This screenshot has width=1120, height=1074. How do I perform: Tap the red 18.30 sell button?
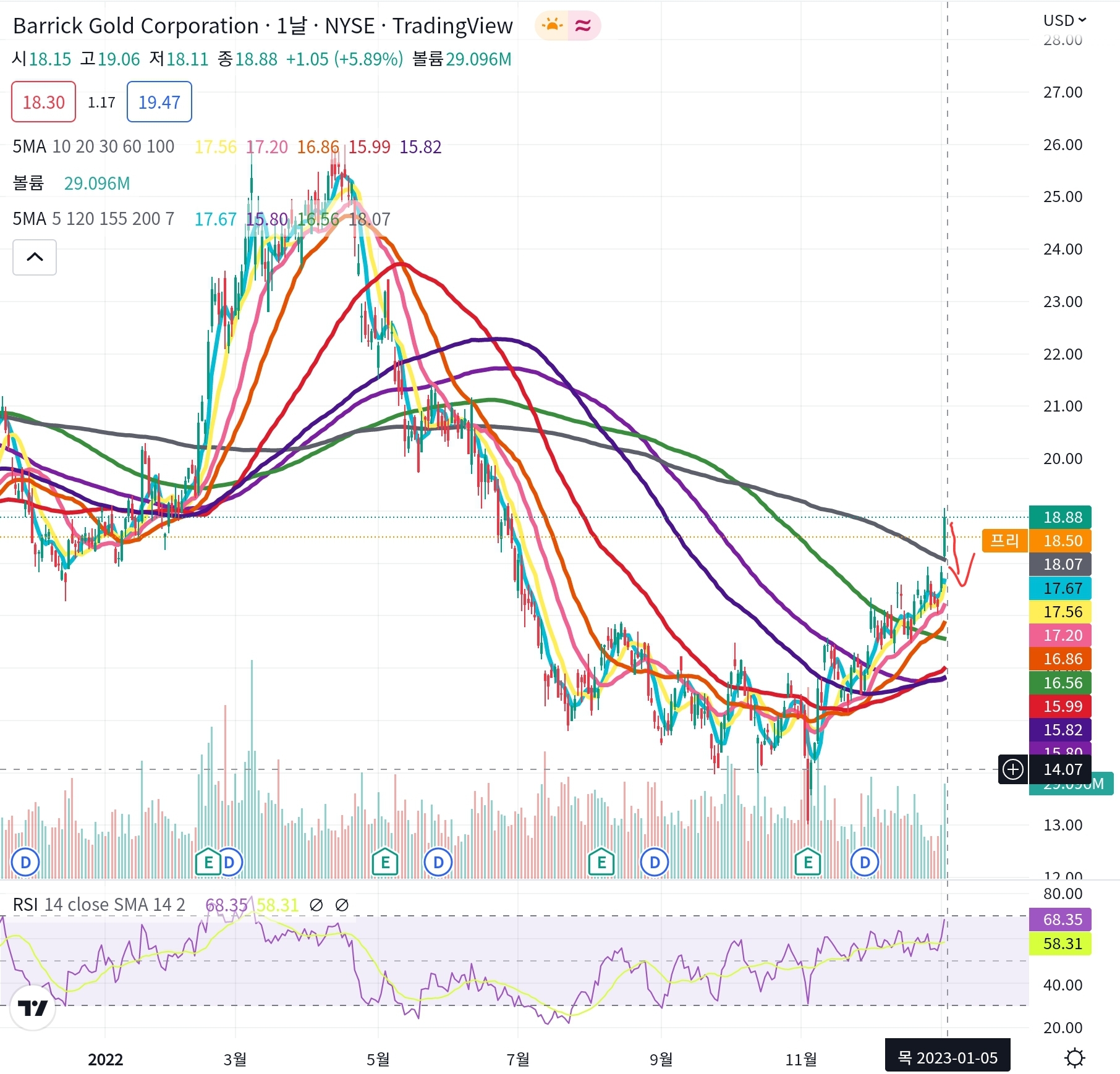[43, 102]
